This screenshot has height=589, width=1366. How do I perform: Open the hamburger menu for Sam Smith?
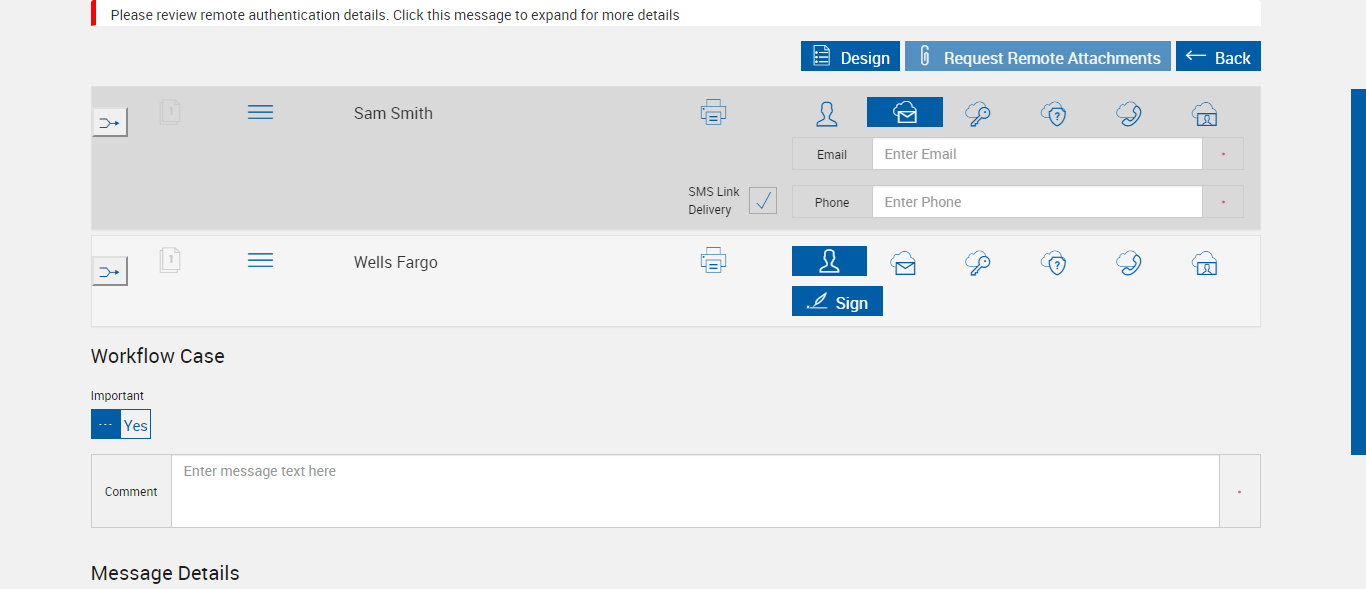(260, 112)
